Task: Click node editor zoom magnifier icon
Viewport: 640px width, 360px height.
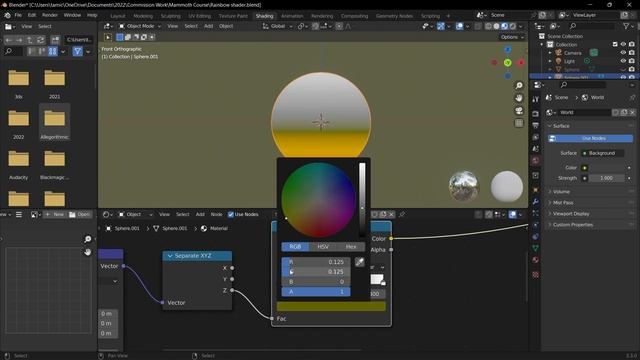Action: click(x=88, y=239)
